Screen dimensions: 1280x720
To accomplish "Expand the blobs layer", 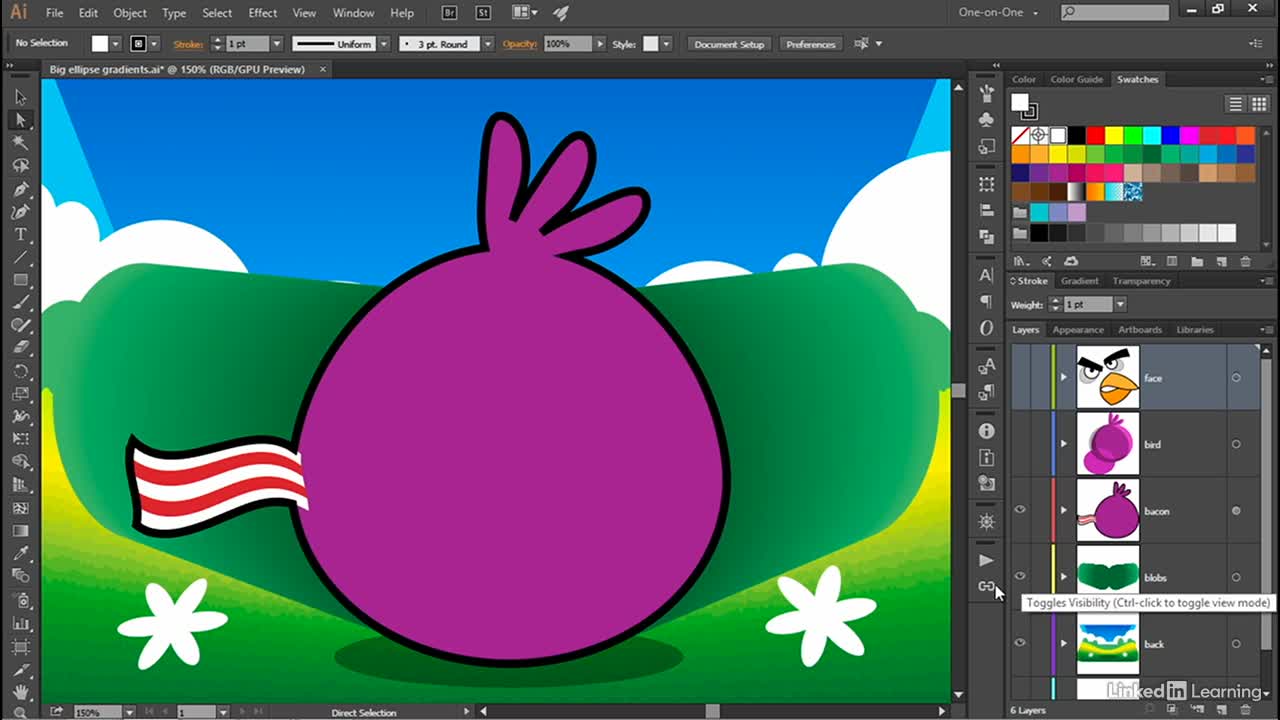I will 1064,577.
